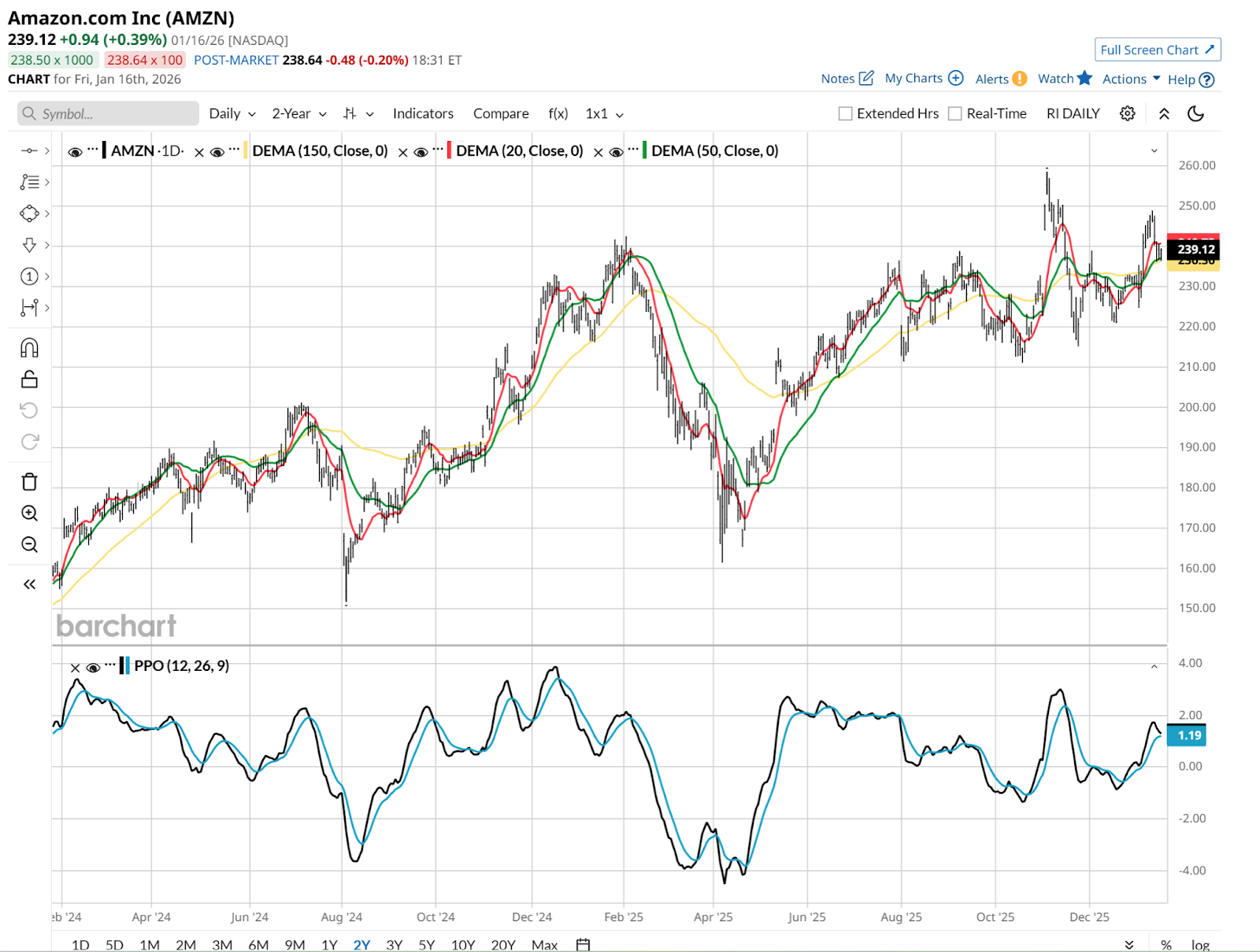Screen dimensions: 1260x952
Task: Open the Compare option
Action: click(501, 113)
